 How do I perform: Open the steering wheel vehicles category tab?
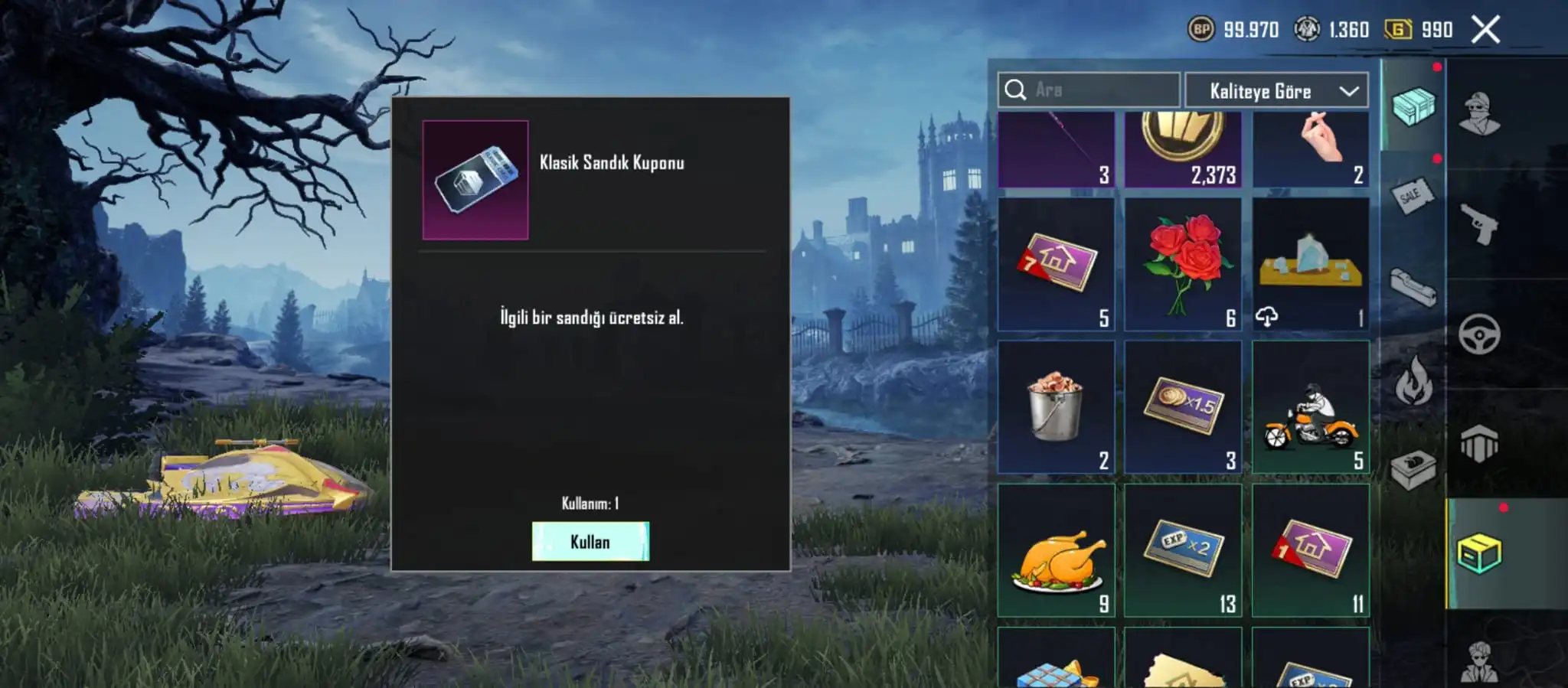(x=1478, y=334)
